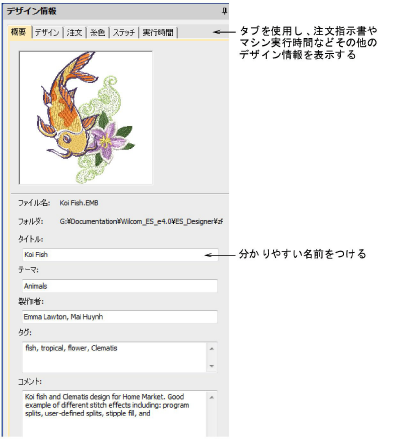The image size is (397, 445).
Task: Click the 製作者 field with Emma Lawton
Action: [120, 317]
